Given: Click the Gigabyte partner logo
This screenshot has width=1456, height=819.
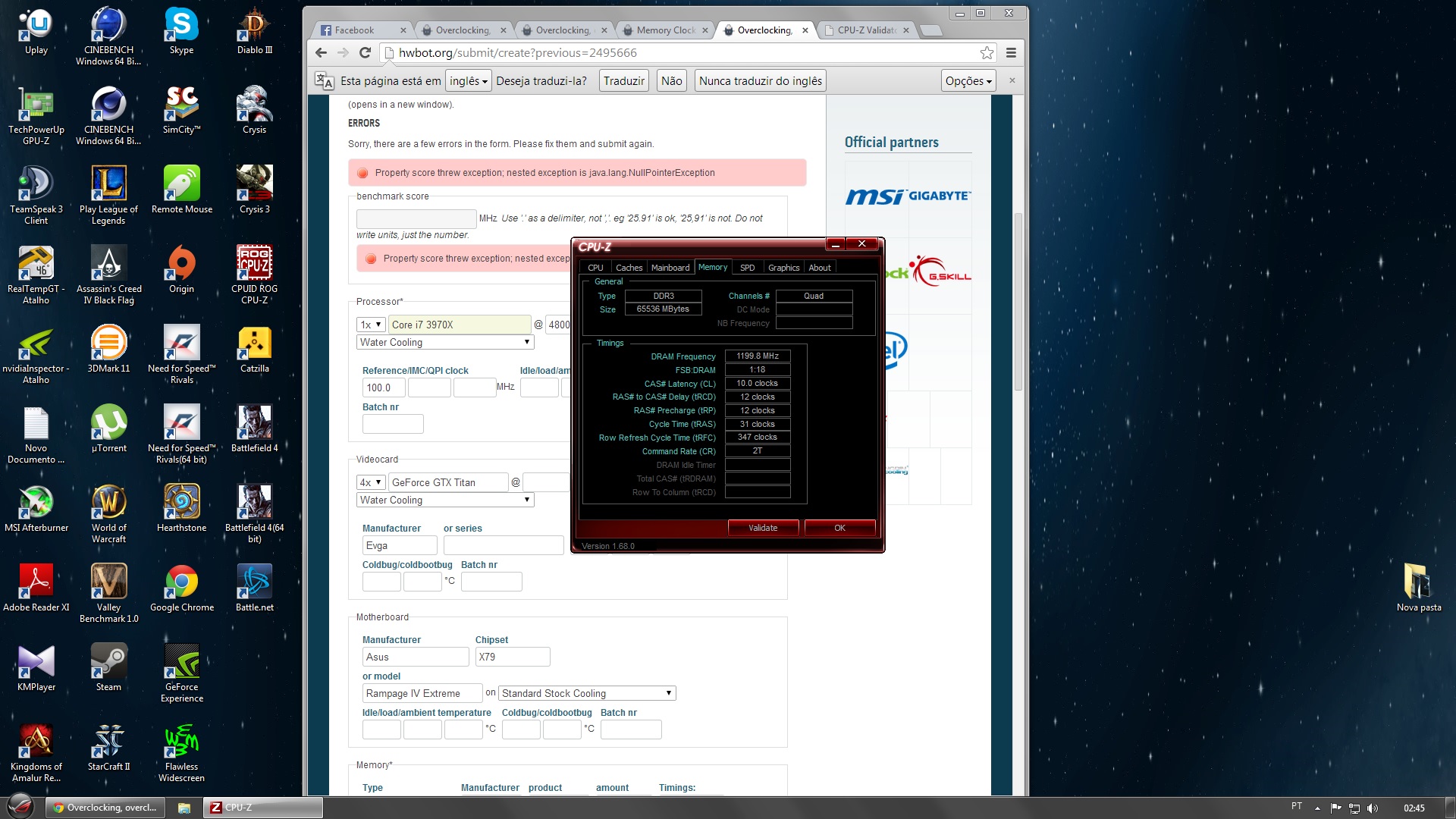Looking at the screenshot, I should point(940,196).
